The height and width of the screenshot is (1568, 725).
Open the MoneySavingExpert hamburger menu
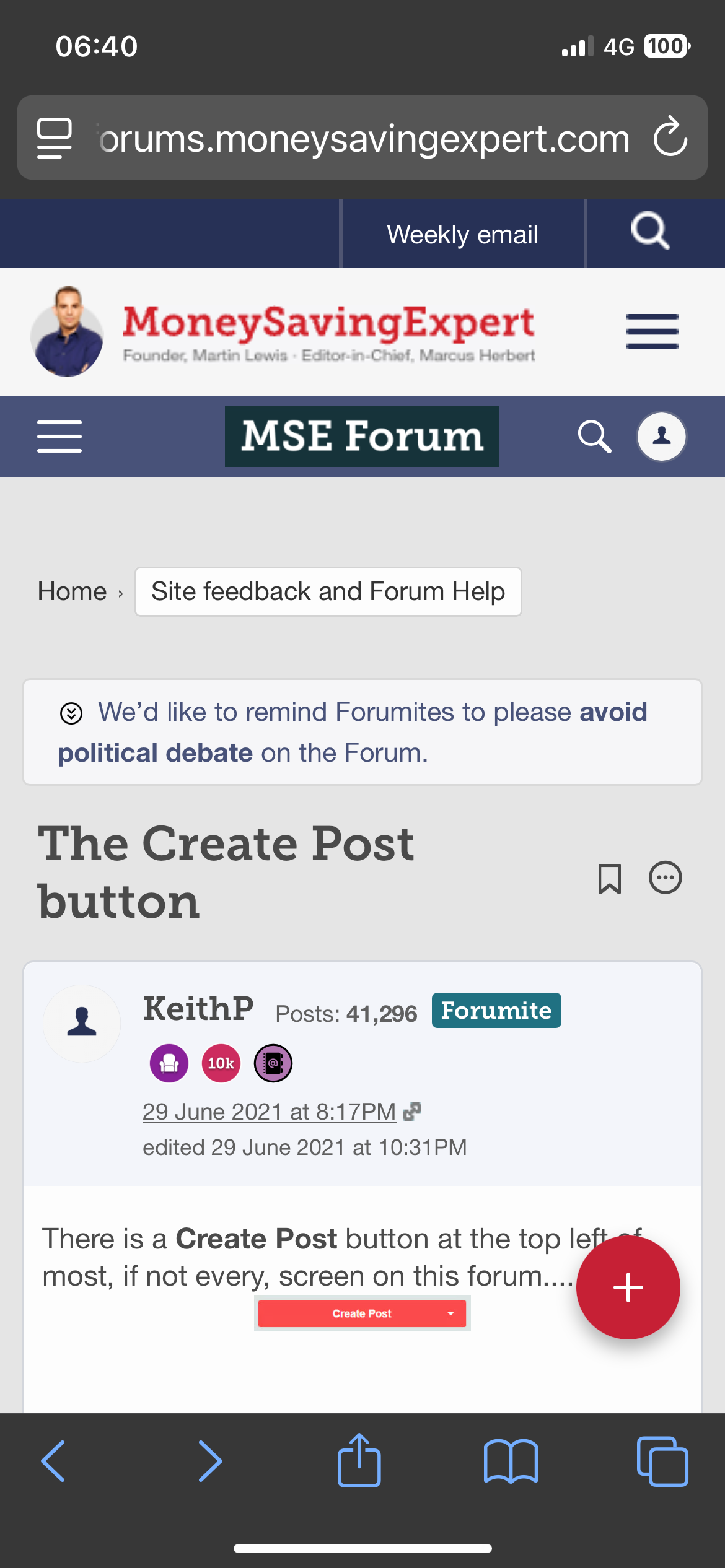pos(652,331)
